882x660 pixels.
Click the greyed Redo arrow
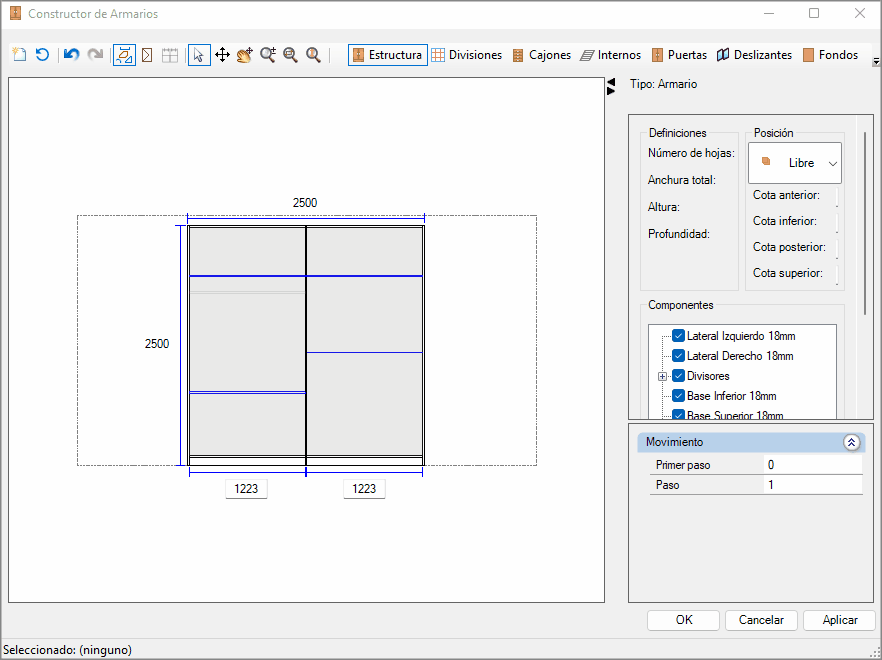95,55
